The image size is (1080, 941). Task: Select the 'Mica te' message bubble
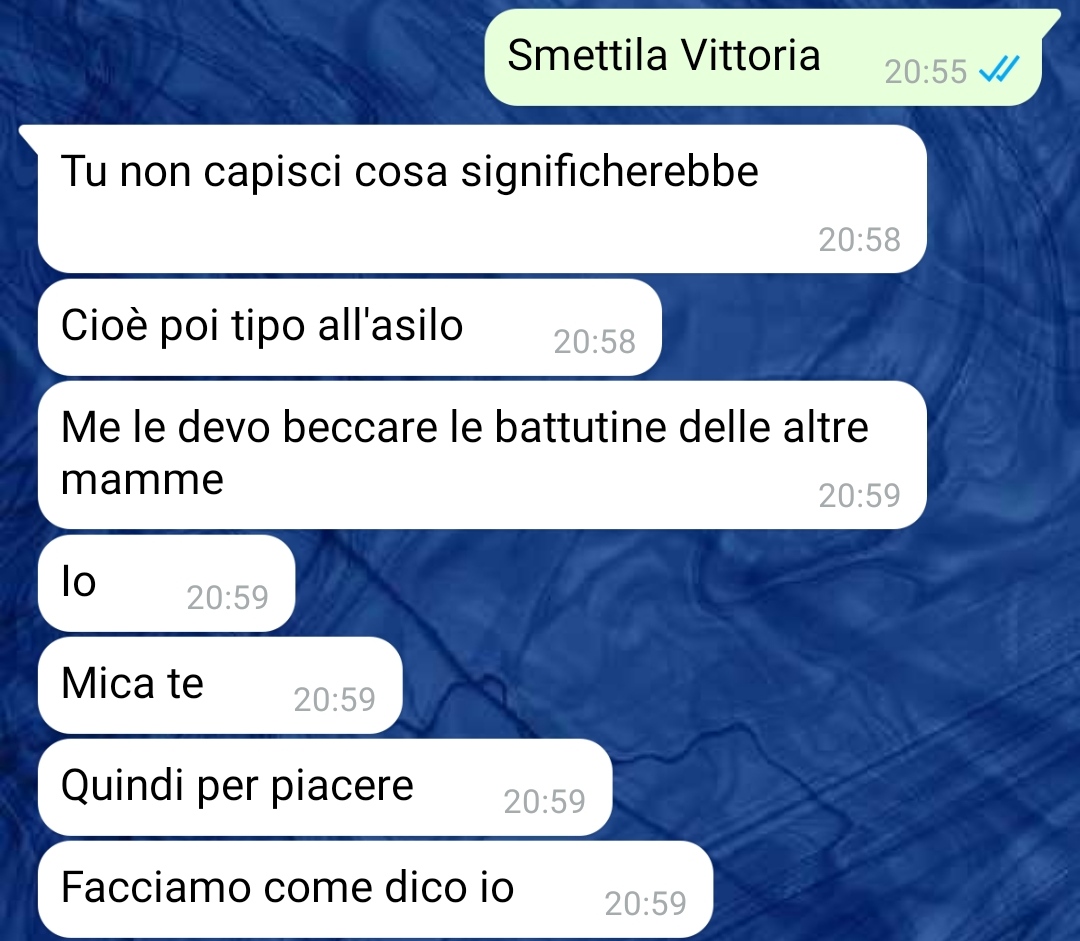[220, 685]
